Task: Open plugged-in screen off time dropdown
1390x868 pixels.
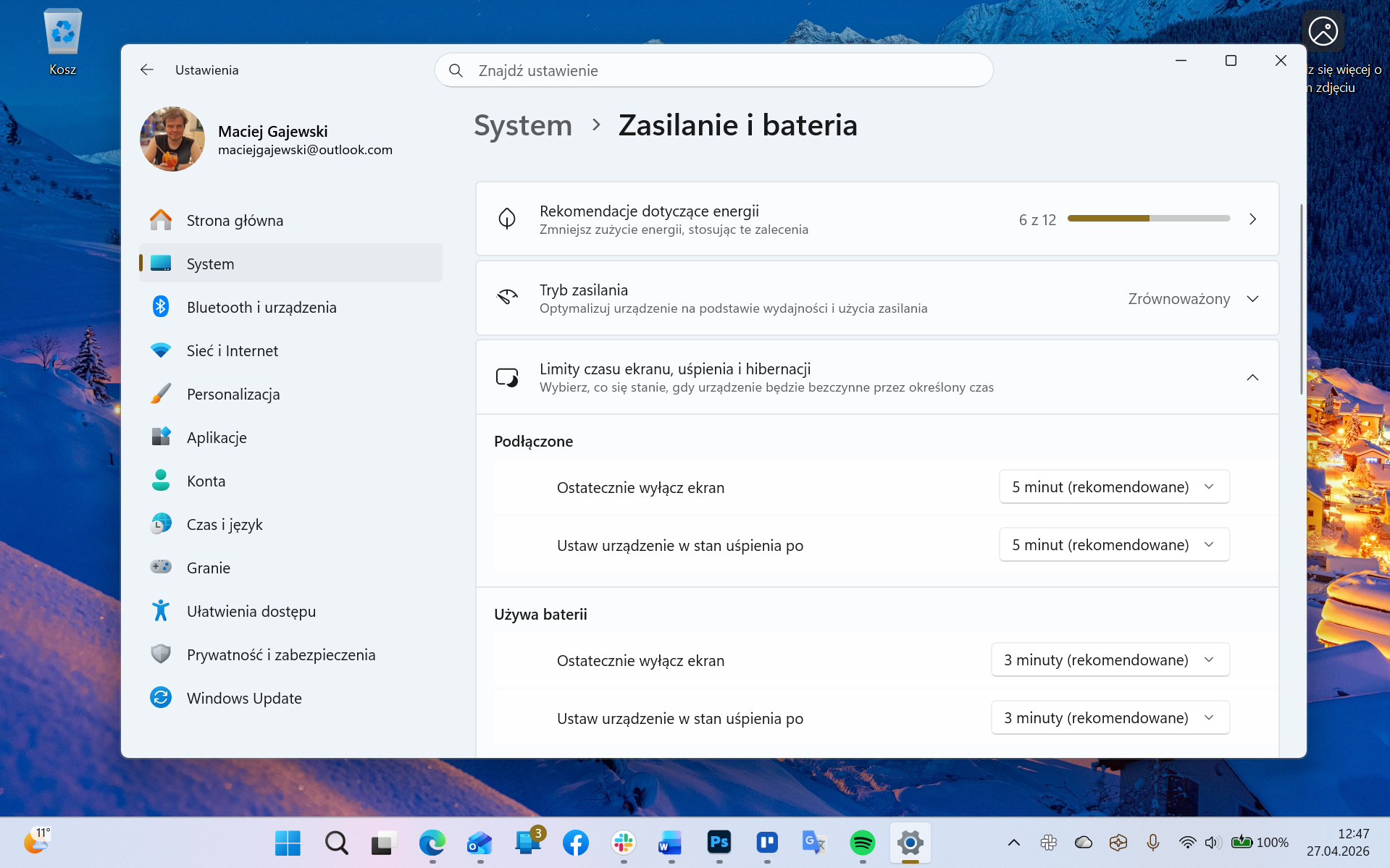Action: 1113,486
